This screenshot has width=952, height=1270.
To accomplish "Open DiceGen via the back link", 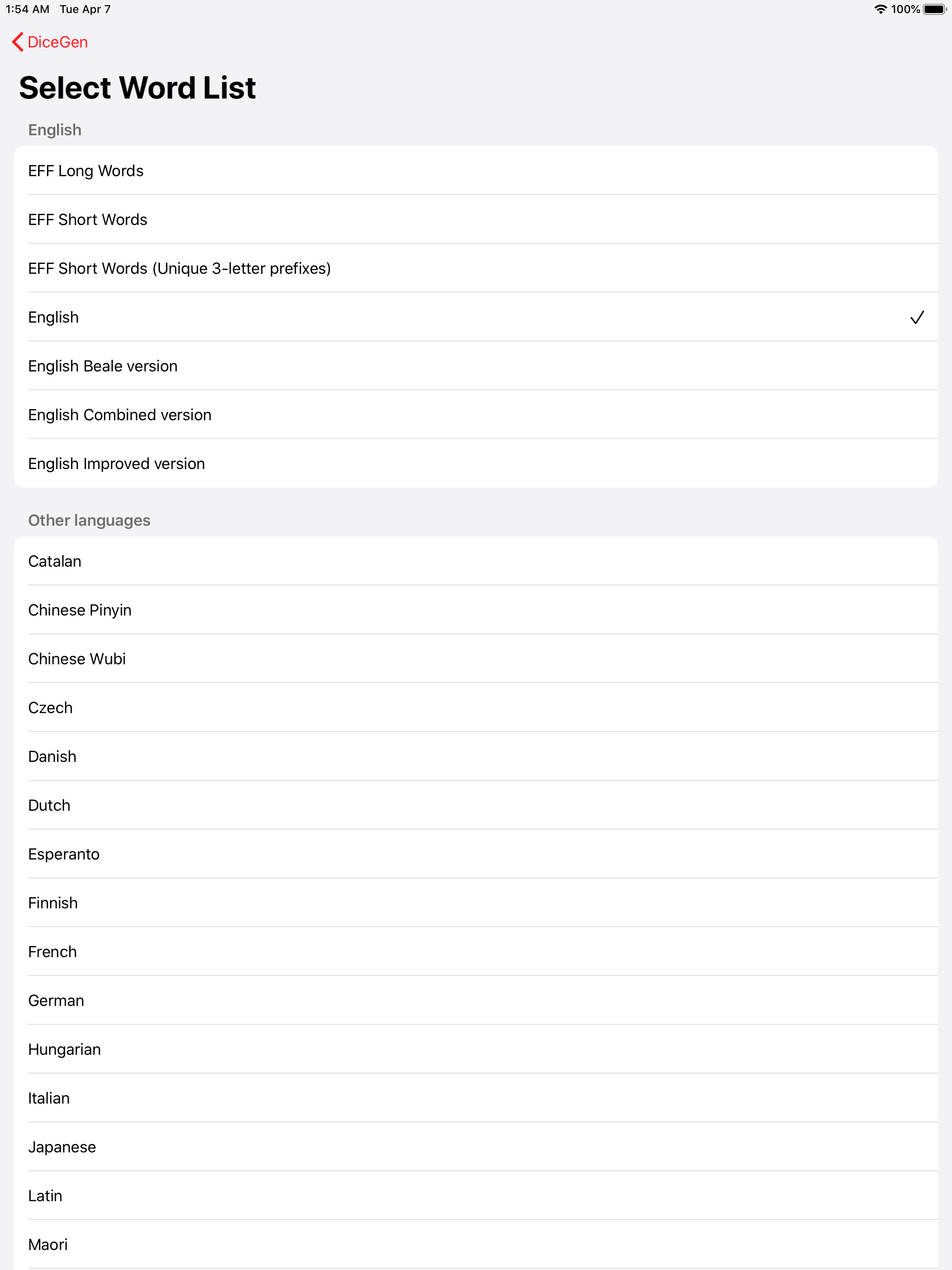I will (58, 42).
